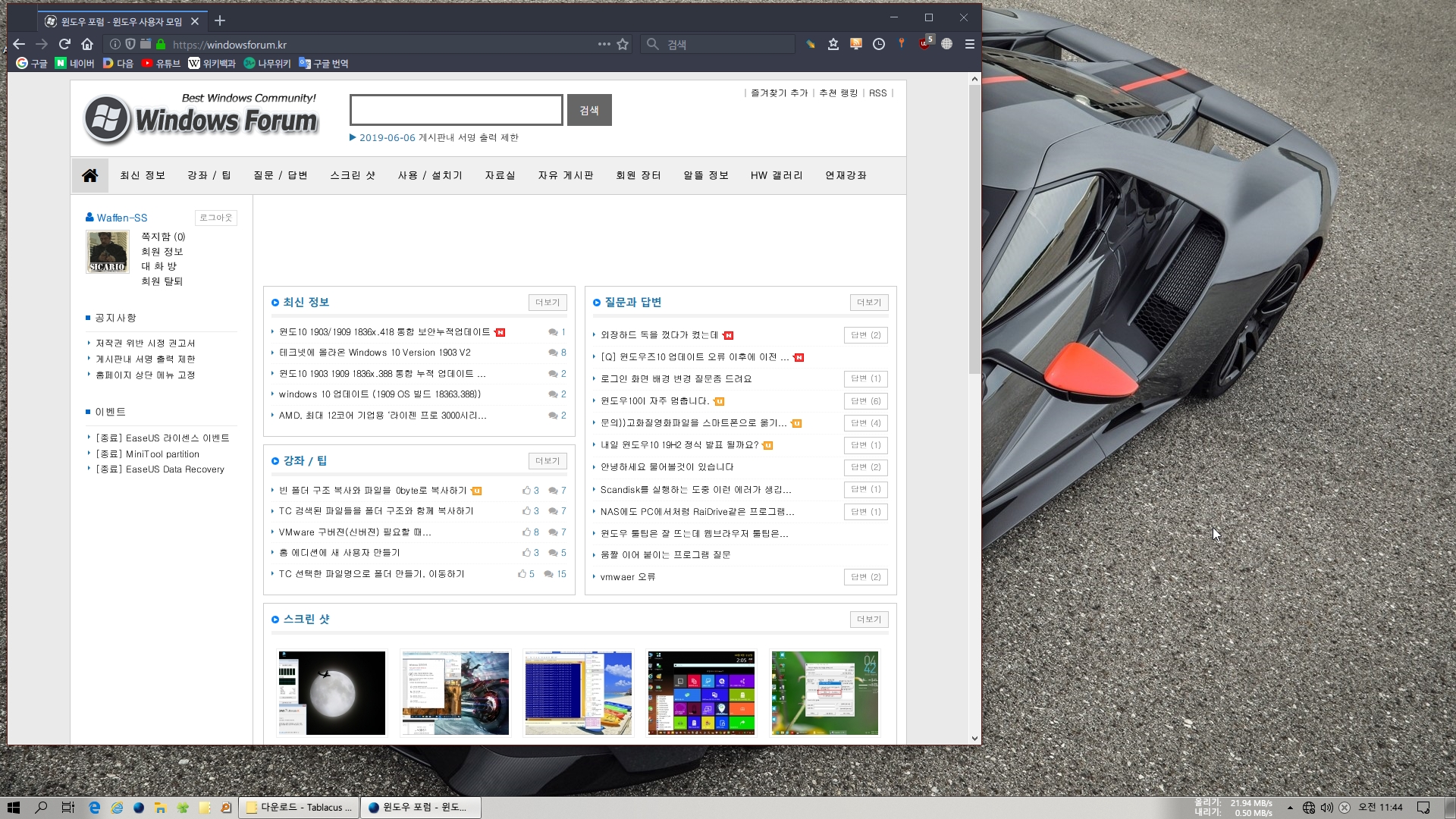Open post 'windows 10 업데이트 (1909 OS 빌드'

(x=379, y=394)
